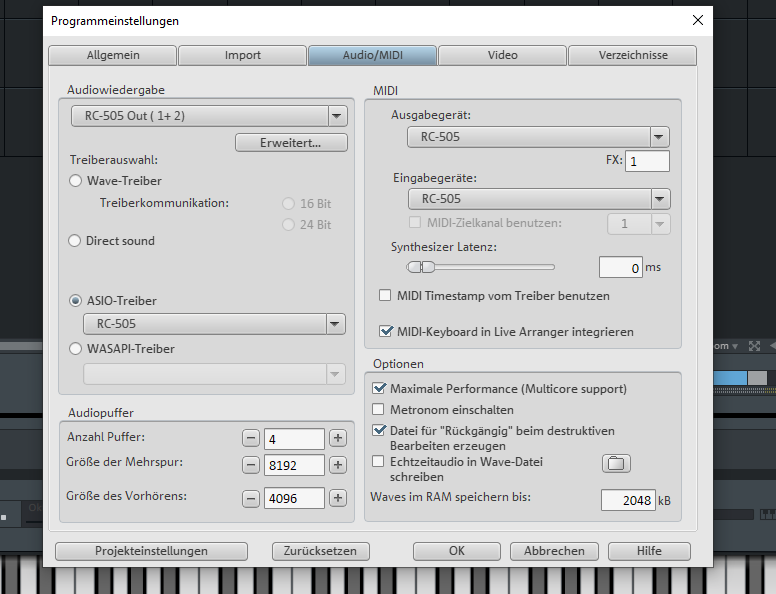Image resolution: width=776 pixels, height=594 pixels.
Task: Open Hilfe
Action: coord(649,551)
